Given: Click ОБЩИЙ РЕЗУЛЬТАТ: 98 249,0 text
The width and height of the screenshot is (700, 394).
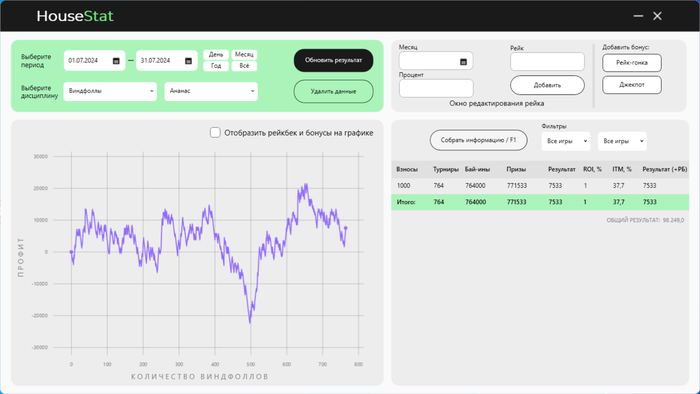Looking at the screenshot, I should point(645,220).
